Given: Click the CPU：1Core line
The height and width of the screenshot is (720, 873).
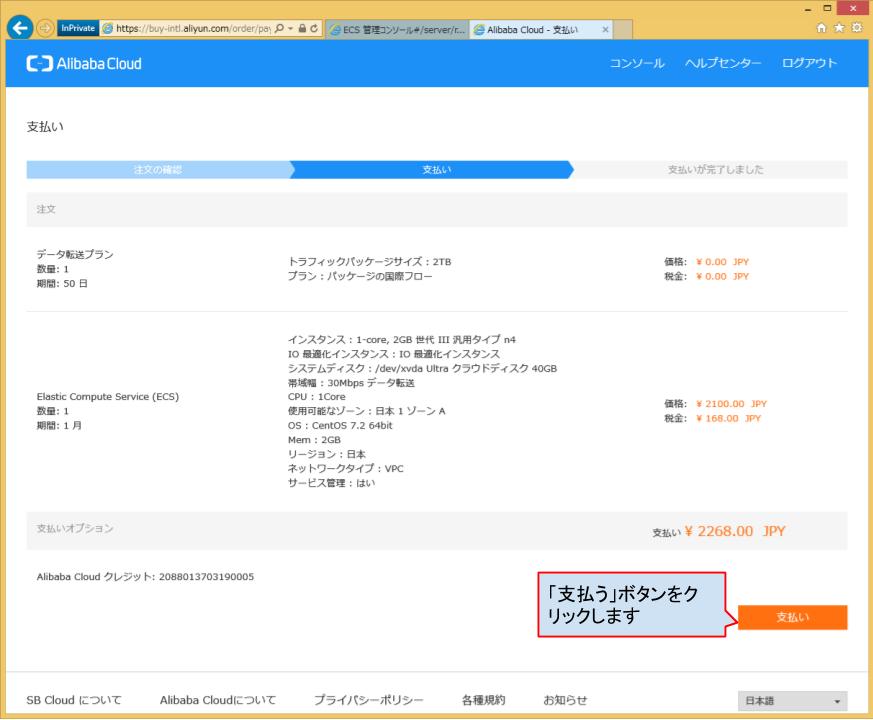Looking at the screenshot, I should 317,396.
